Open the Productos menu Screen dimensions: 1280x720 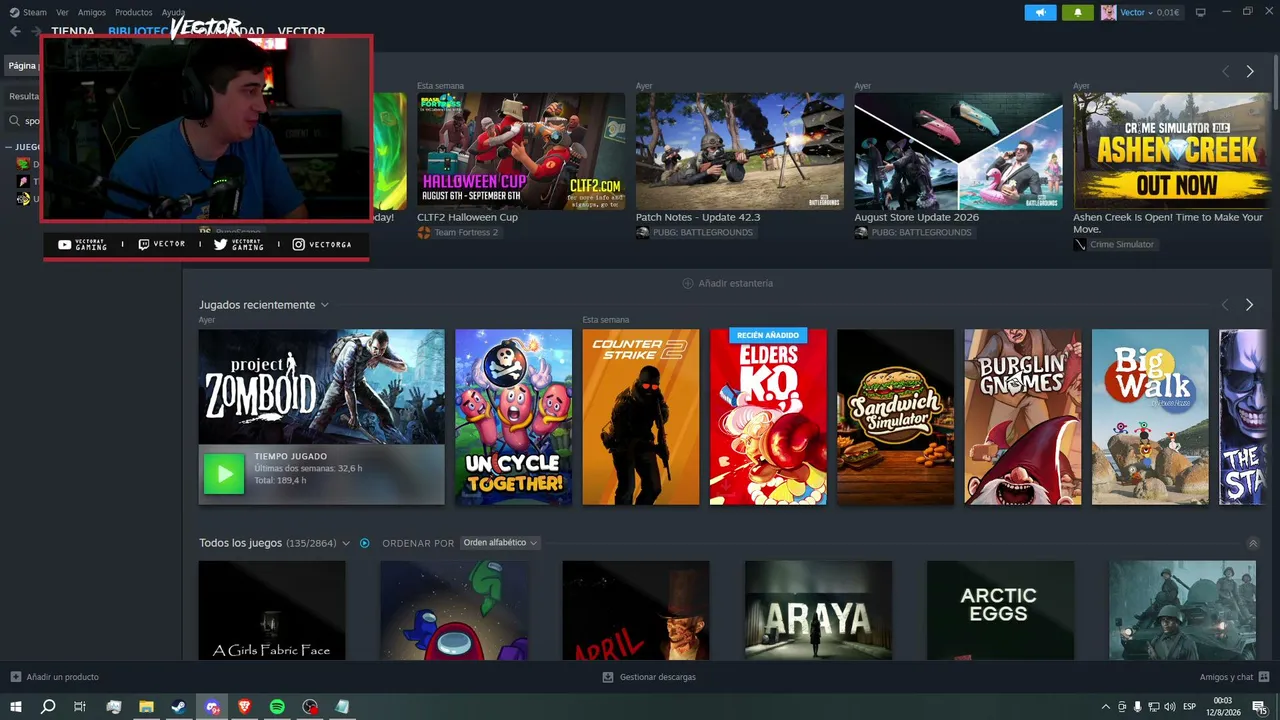point(134,13)
